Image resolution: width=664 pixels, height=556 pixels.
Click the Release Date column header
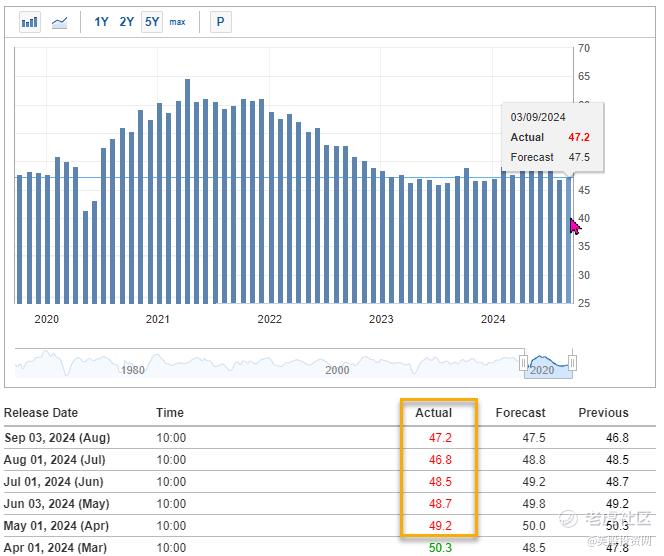tap(41, 413)
